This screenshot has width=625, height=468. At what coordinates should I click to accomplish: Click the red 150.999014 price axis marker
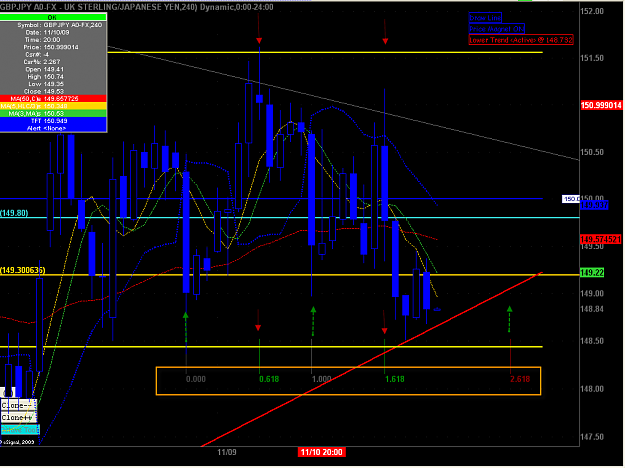coord(601,105)
